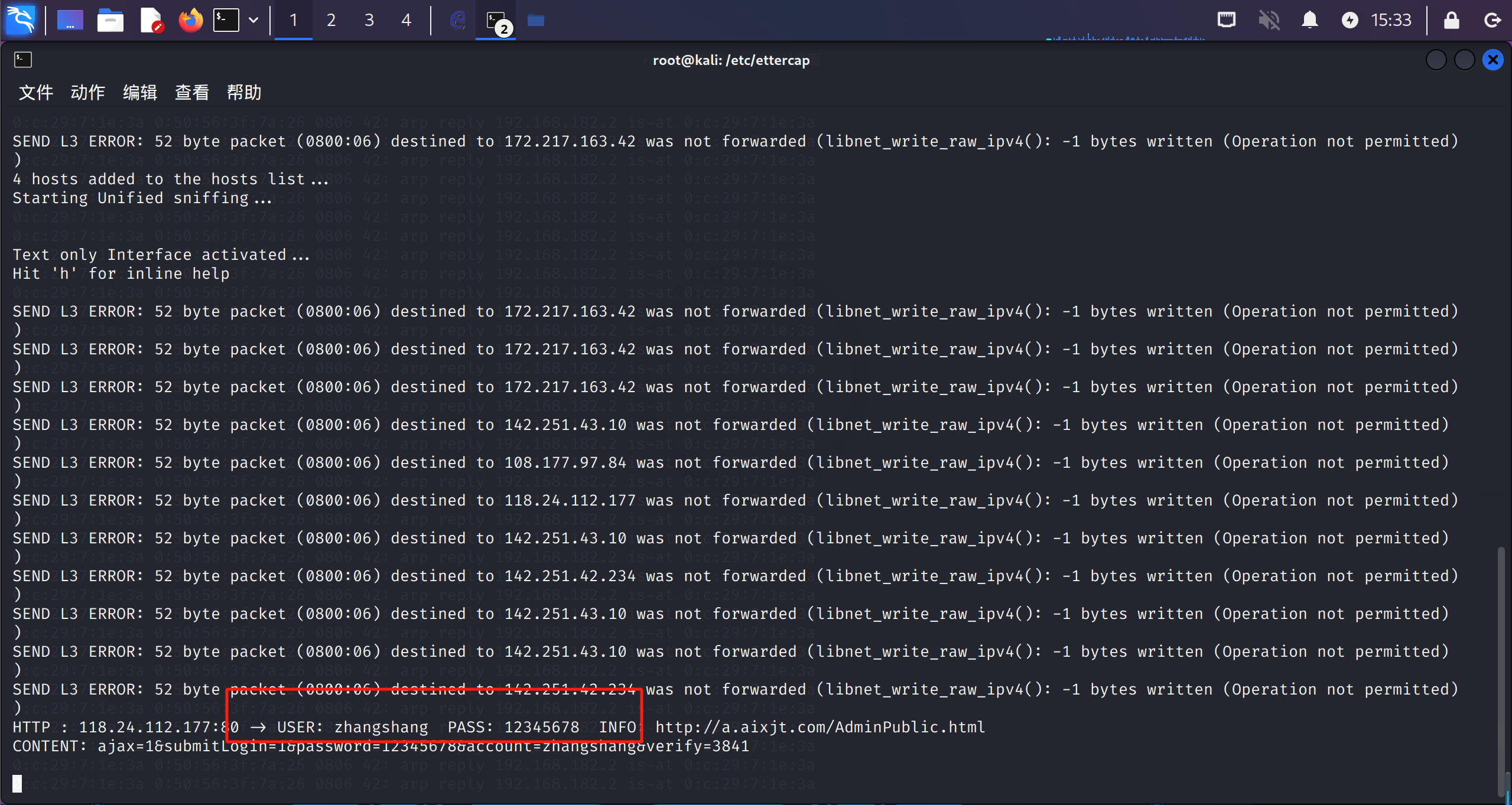Switch to workspace 4

(406, 20)
